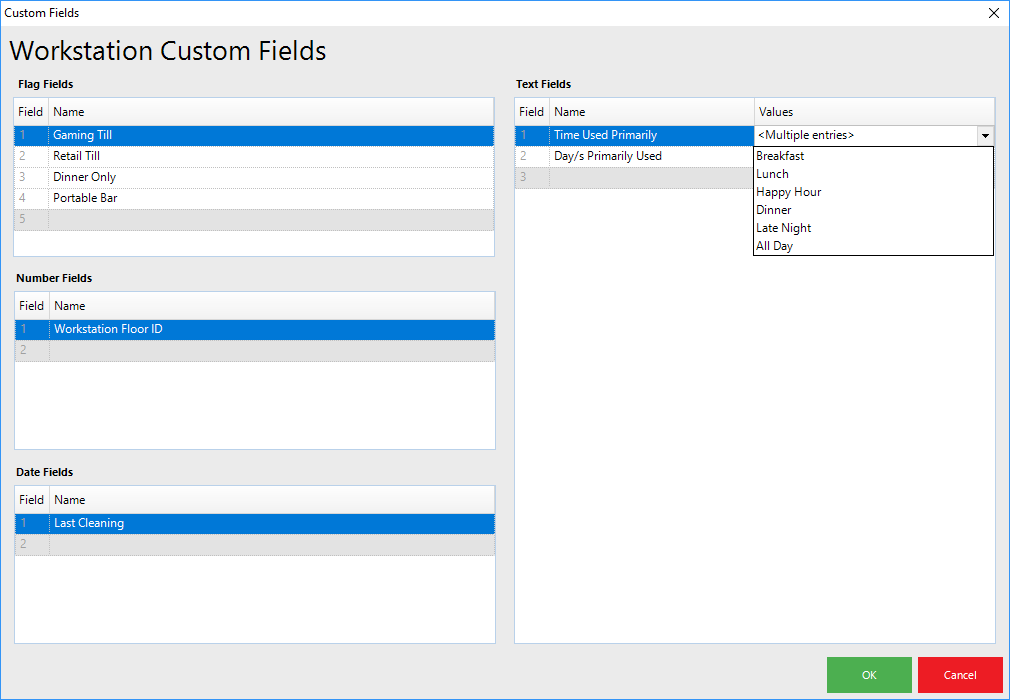Choose Breakfast from the dropdown list
Viewport: 1010px width, 700px height.
[x=780, y=156]
